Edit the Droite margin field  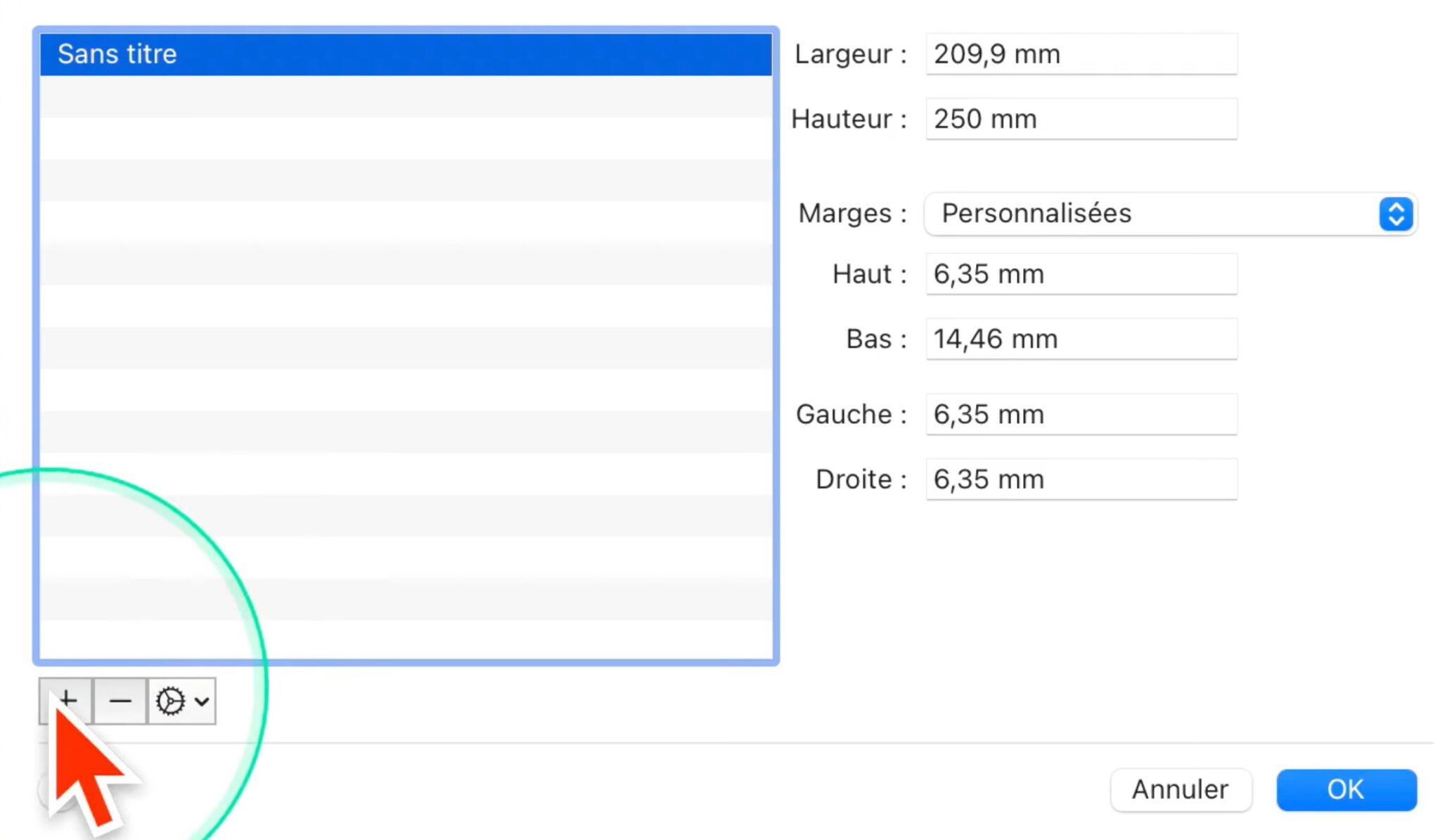(x=1081, y=479)
